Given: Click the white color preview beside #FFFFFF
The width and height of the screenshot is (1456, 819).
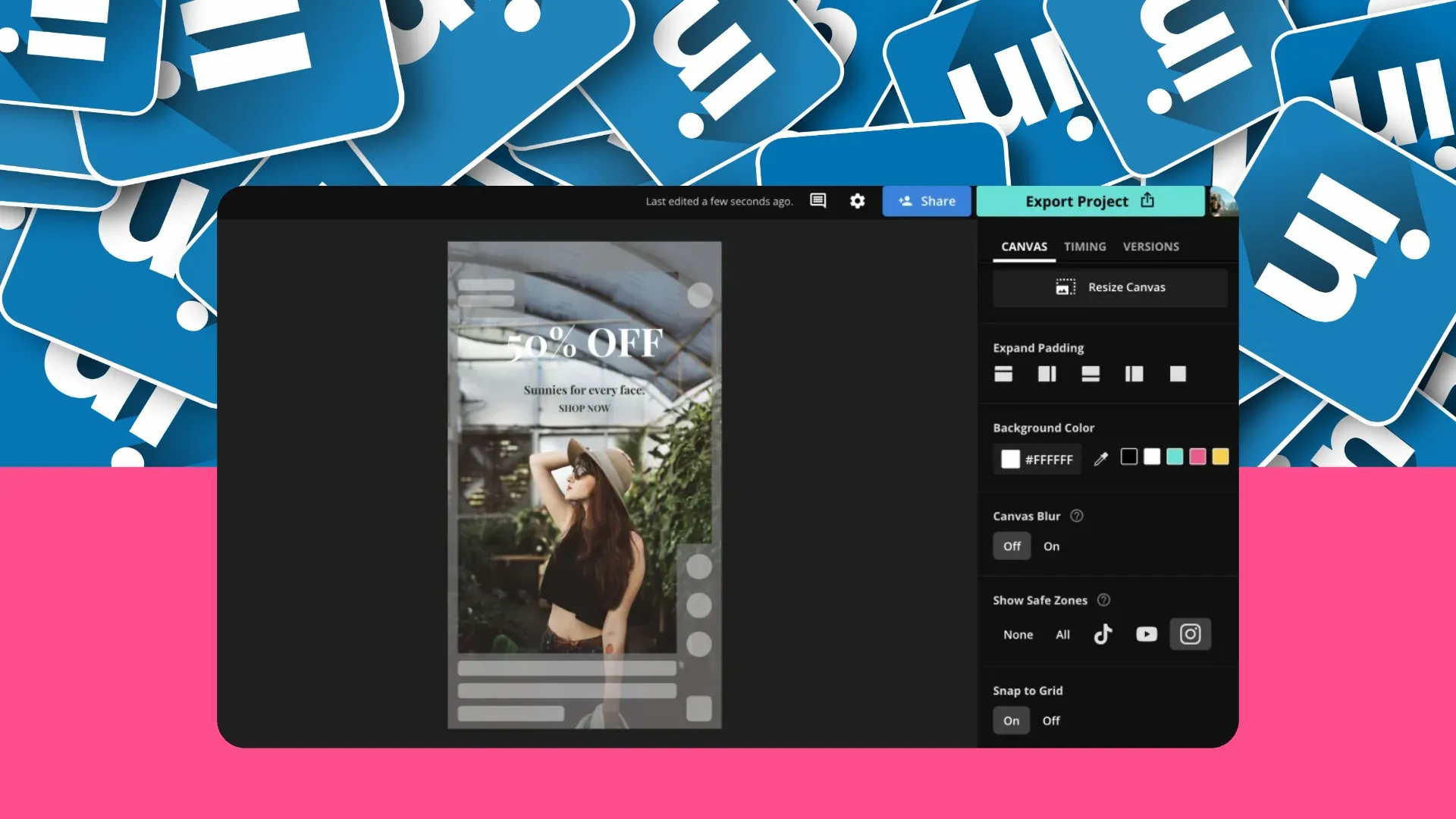Looking at the screenshot, I should 1010,460.
